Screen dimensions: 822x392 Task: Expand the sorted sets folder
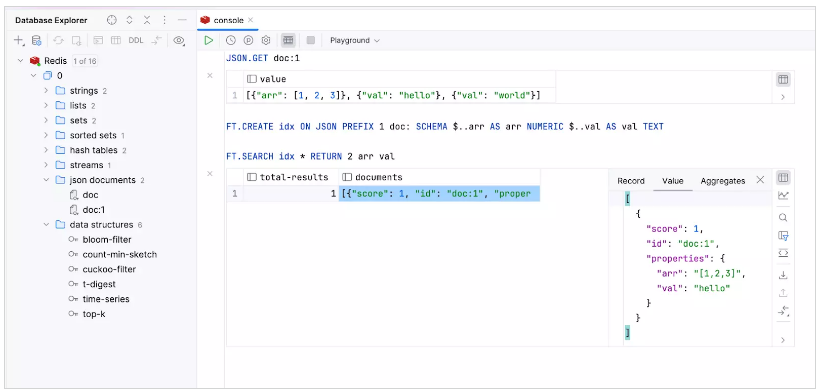tap(46, 135)
